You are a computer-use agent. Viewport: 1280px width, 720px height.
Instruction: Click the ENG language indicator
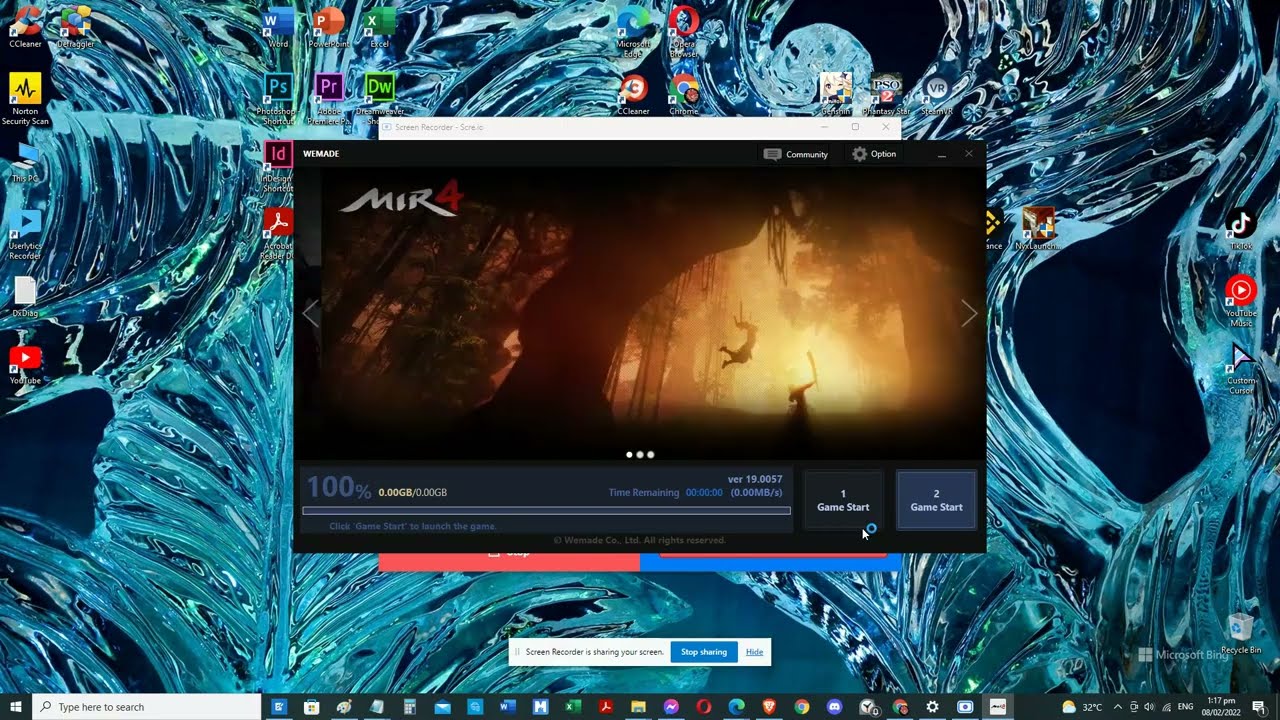click(x=1185, y=707)
